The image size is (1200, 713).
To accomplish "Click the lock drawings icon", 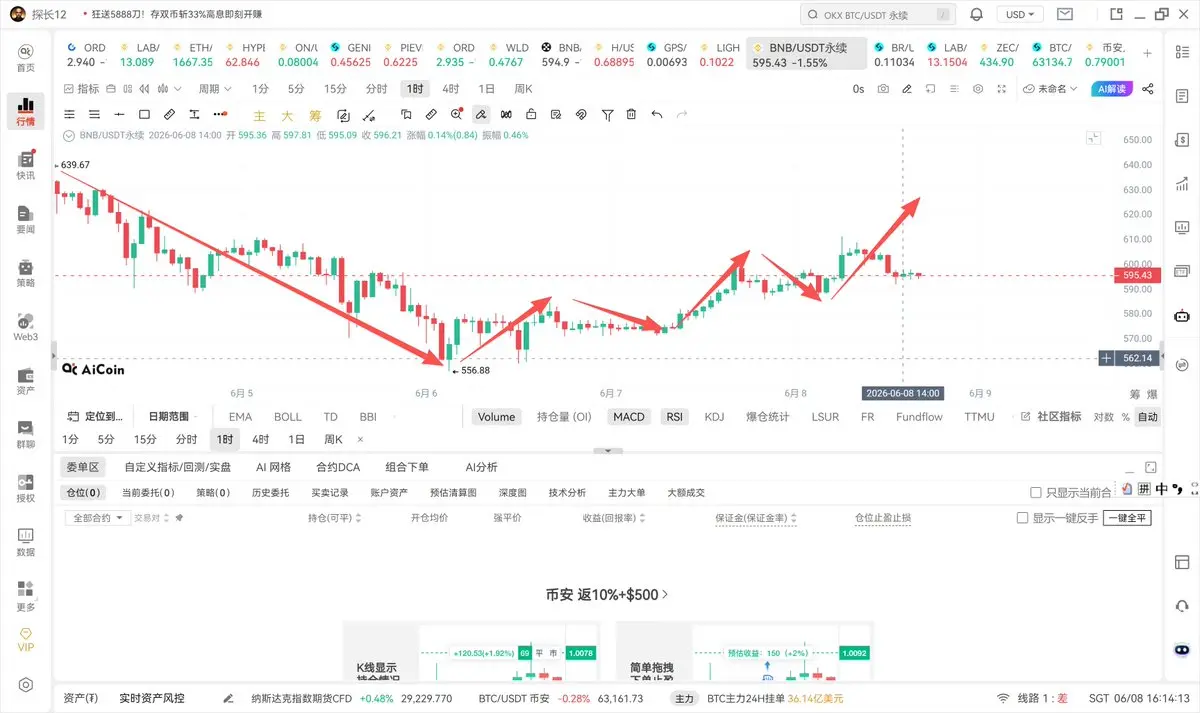I will pyautogui.click(x=531, y=115).
